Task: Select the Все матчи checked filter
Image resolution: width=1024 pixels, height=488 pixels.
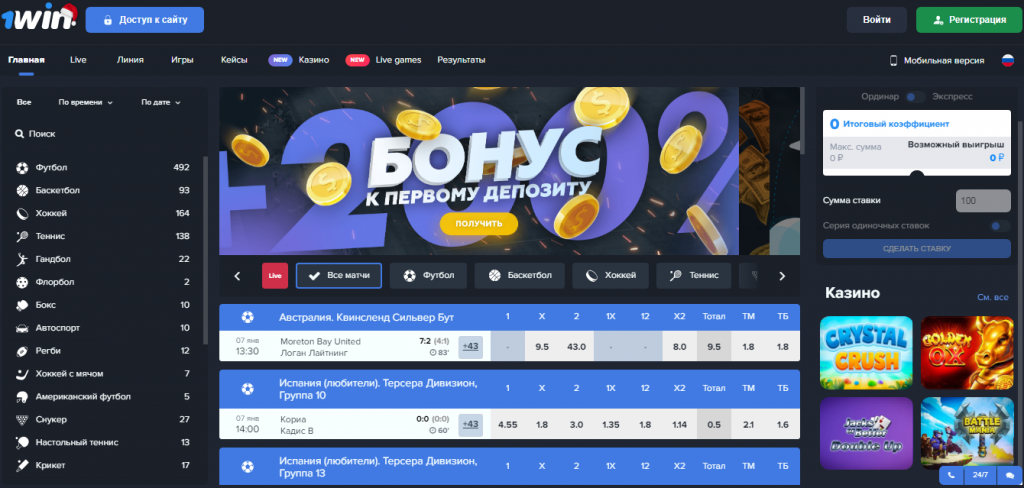Action: click(x=339, y=276)
